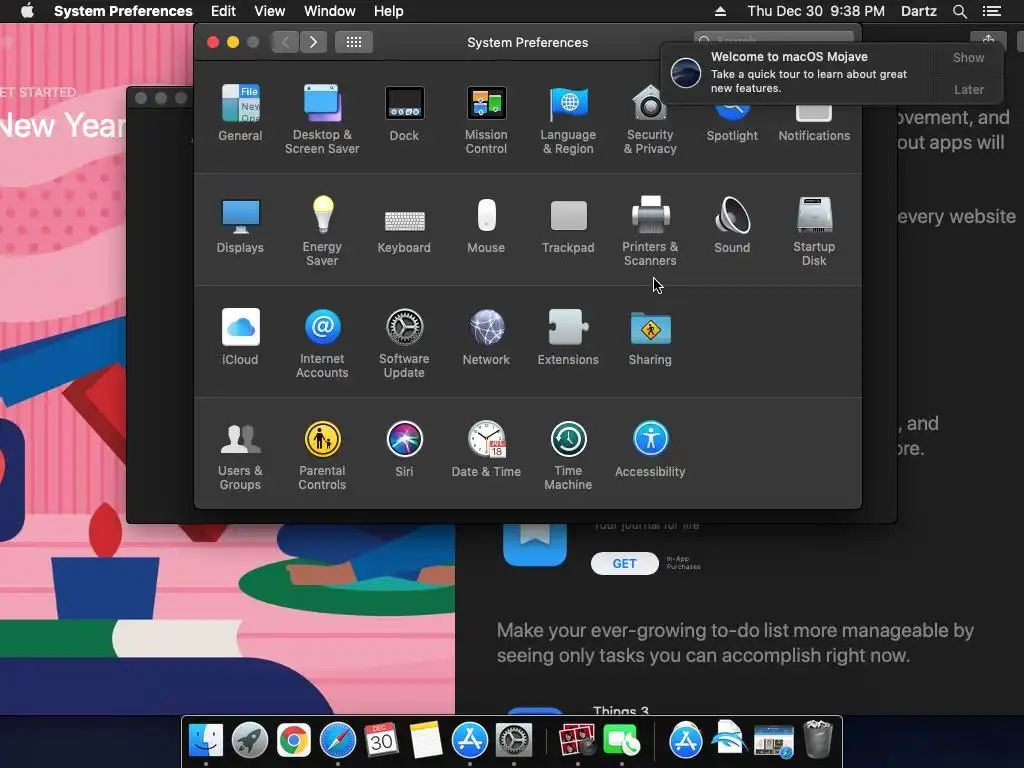This screenshot has height=768, width=1024.
Task: Open System Preferences from the Dock
Action: pos(514,741)
